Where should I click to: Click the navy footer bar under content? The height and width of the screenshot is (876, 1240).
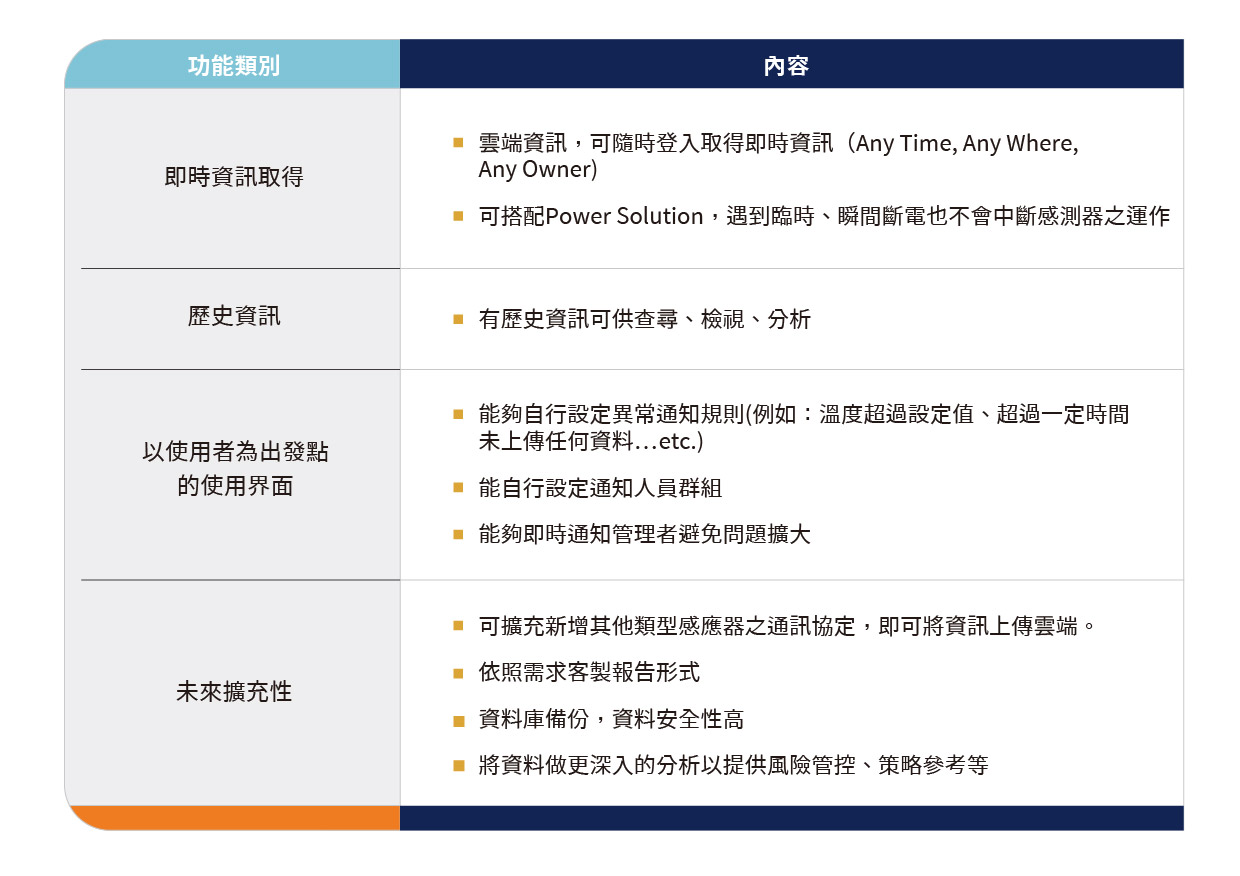pyautogui.click(x=790, y=818)
